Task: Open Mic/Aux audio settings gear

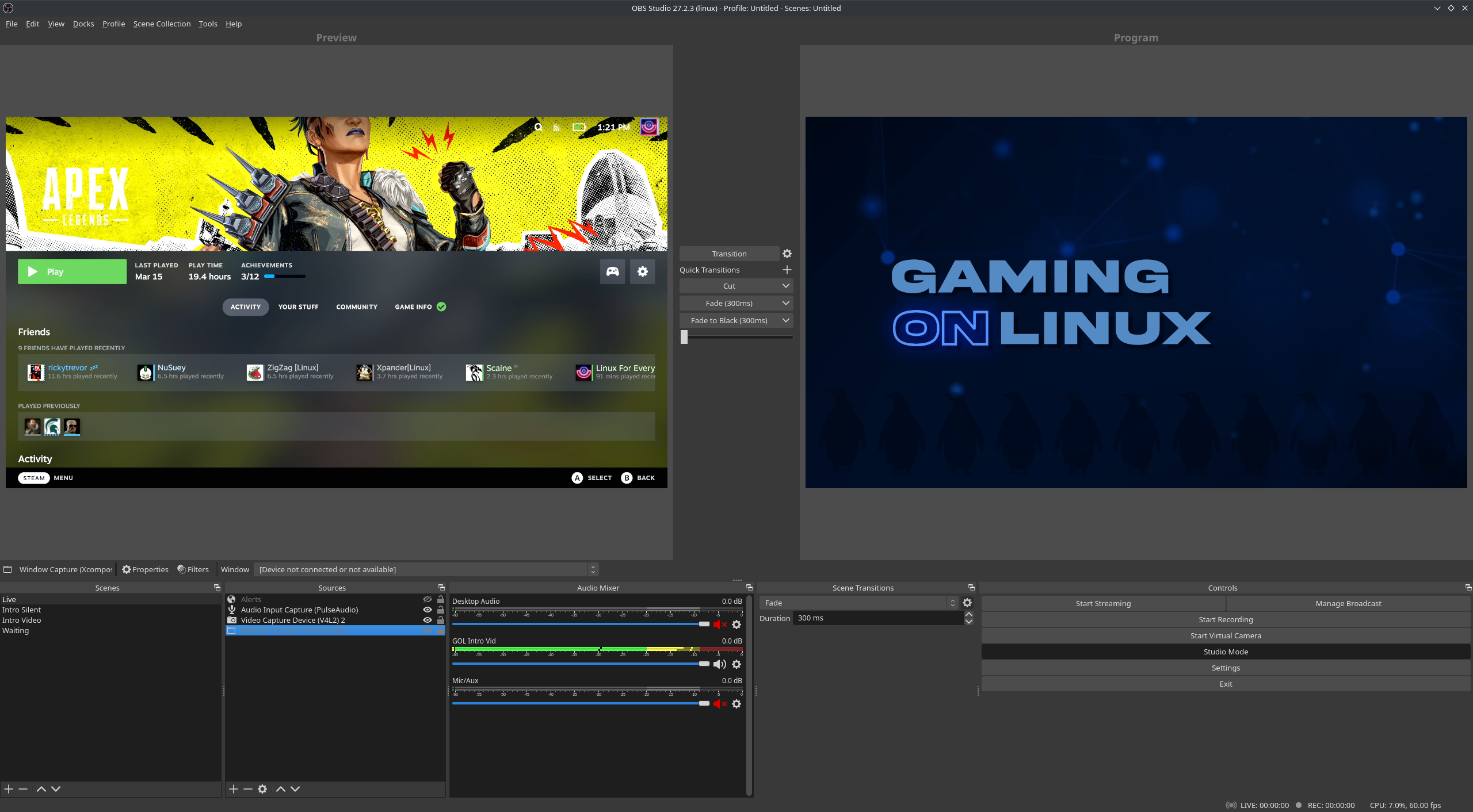Action: 736,704
